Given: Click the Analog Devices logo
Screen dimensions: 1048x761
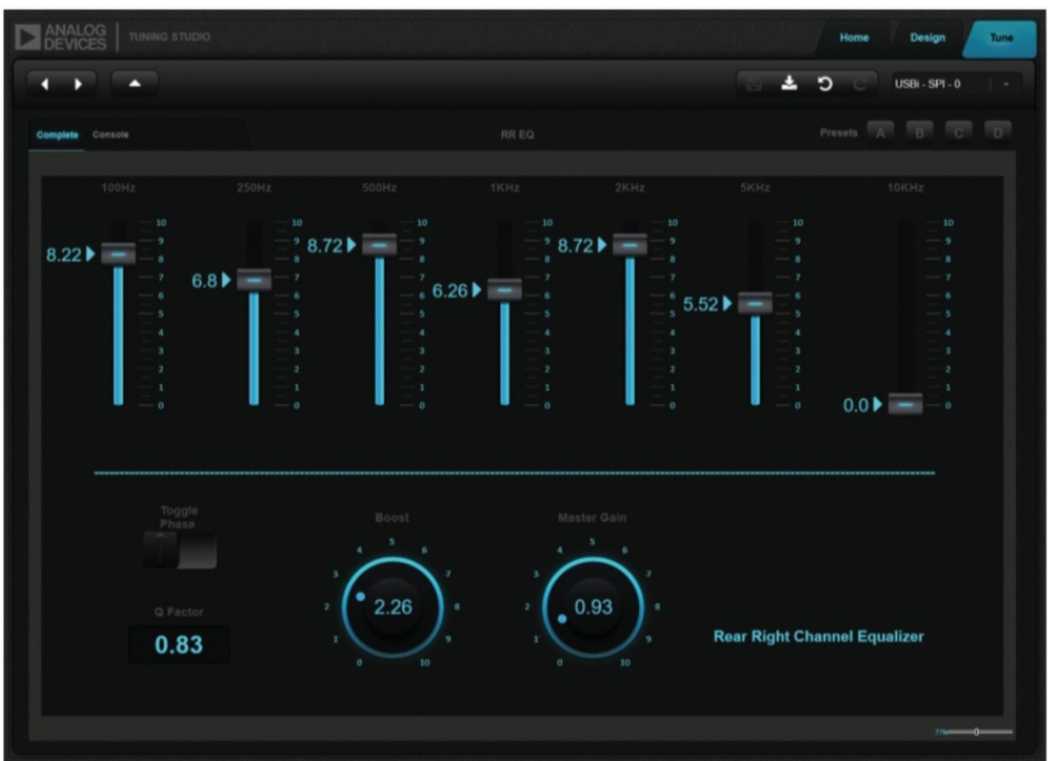Looking at the screenshot, I should point(61,37).
